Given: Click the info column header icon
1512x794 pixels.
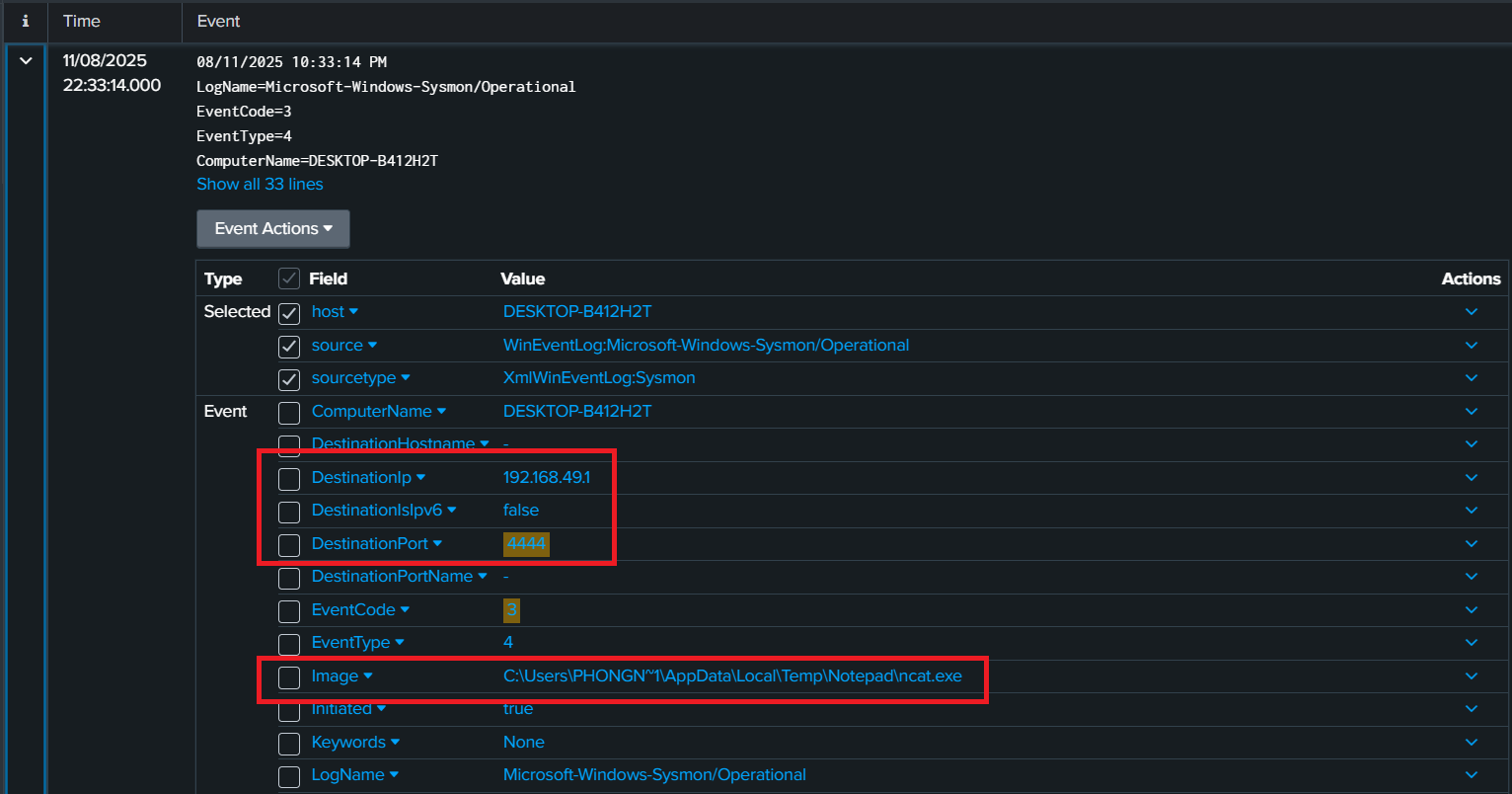Looking at the screenshot, I should coord(26,21).
